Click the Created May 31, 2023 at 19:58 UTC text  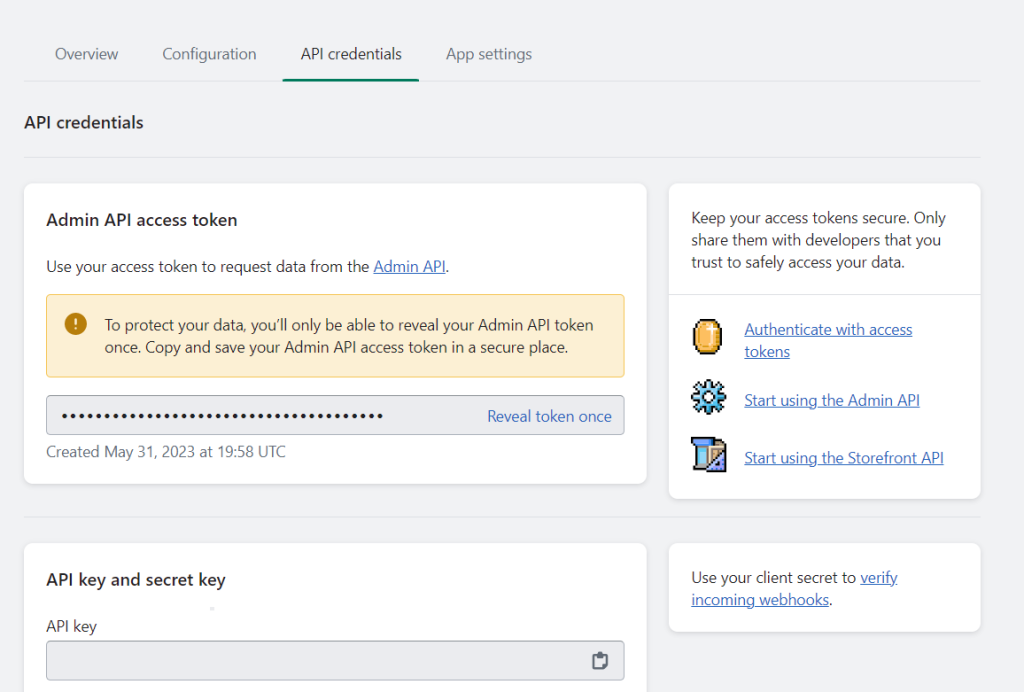coord(166,452)
